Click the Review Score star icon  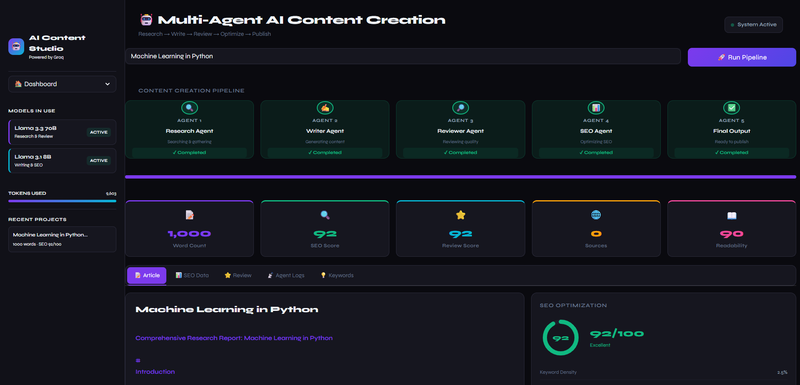[x=460, y=215]
